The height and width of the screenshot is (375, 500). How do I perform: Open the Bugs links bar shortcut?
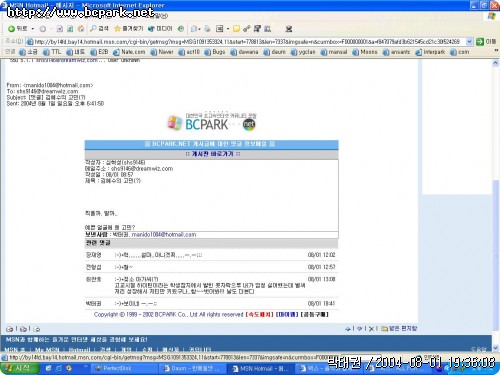[215, 52]
